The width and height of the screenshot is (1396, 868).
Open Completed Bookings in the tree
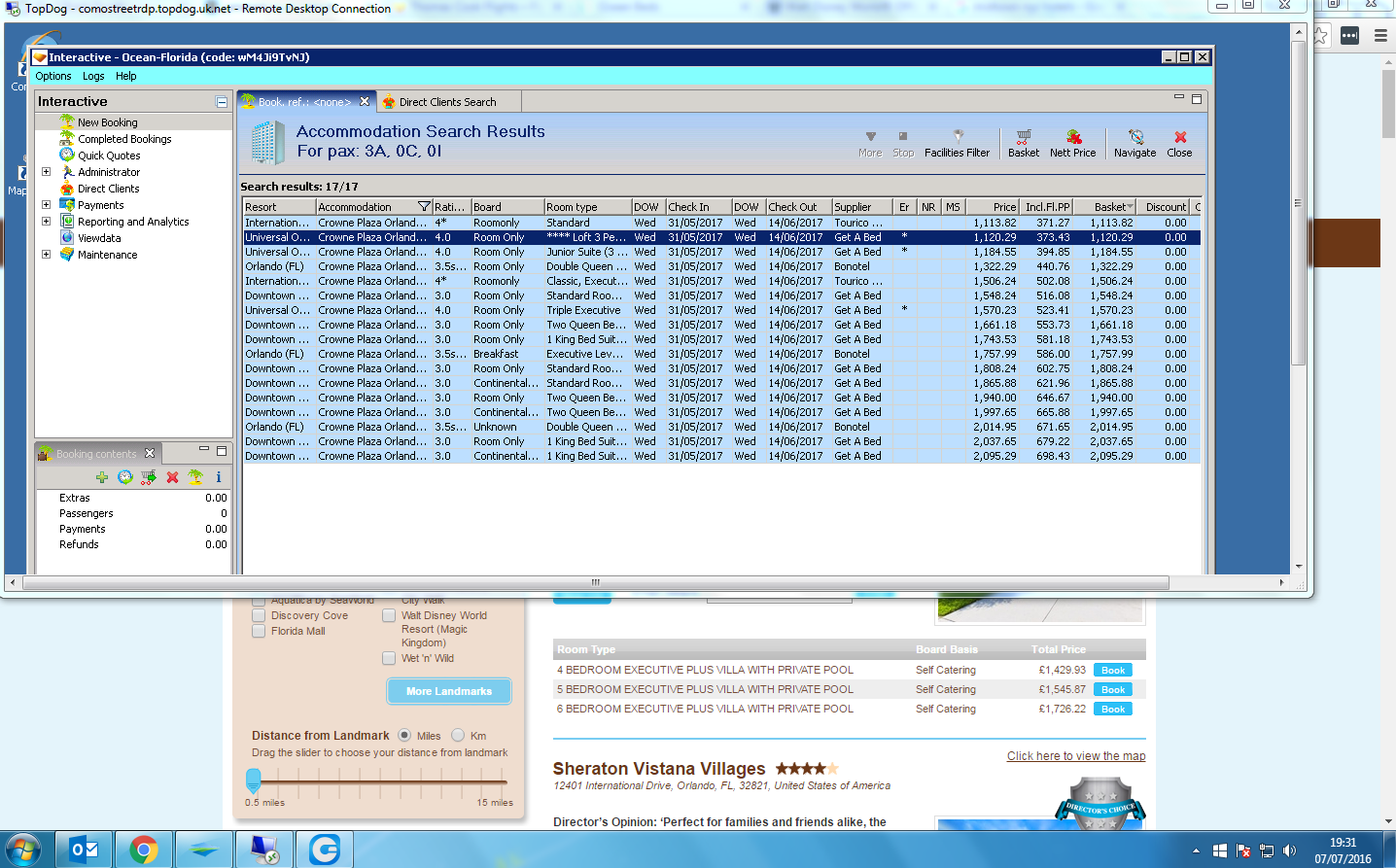(124, 139)
